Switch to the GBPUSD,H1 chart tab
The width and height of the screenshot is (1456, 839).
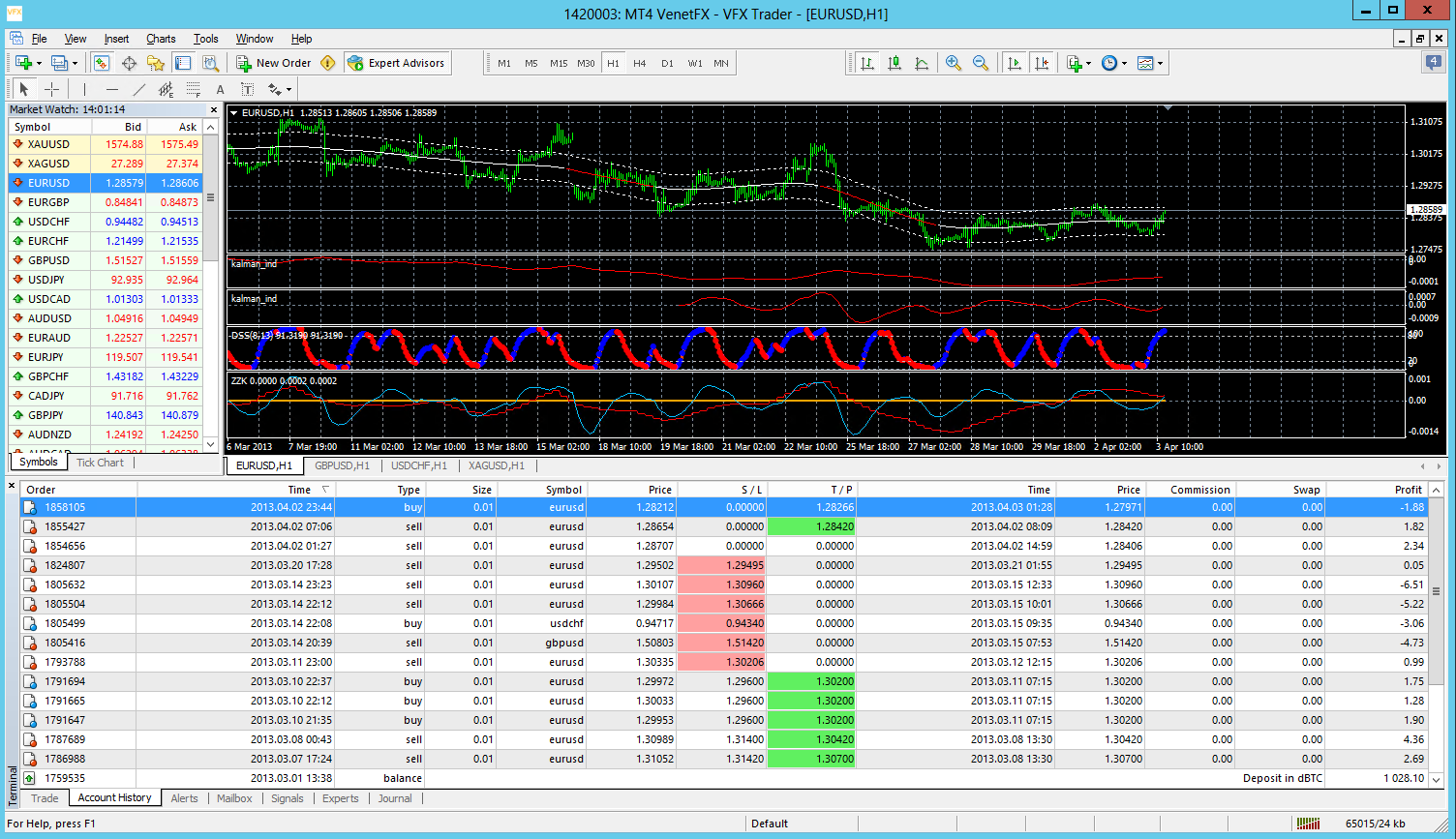point(342,465)
